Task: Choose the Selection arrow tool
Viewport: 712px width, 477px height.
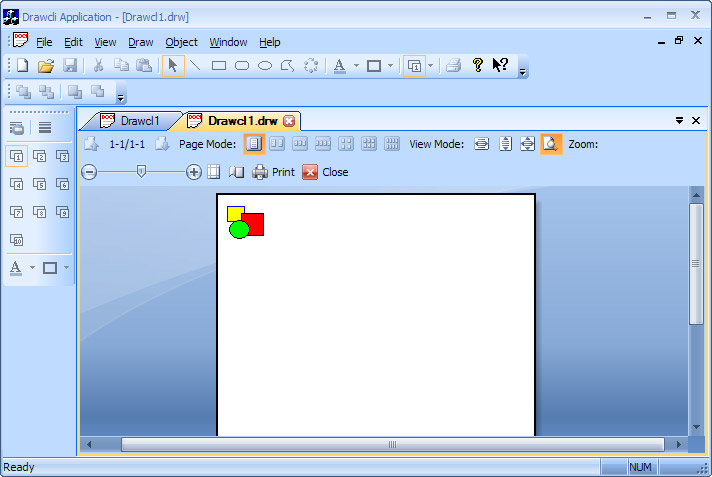Action: point(173,66)
